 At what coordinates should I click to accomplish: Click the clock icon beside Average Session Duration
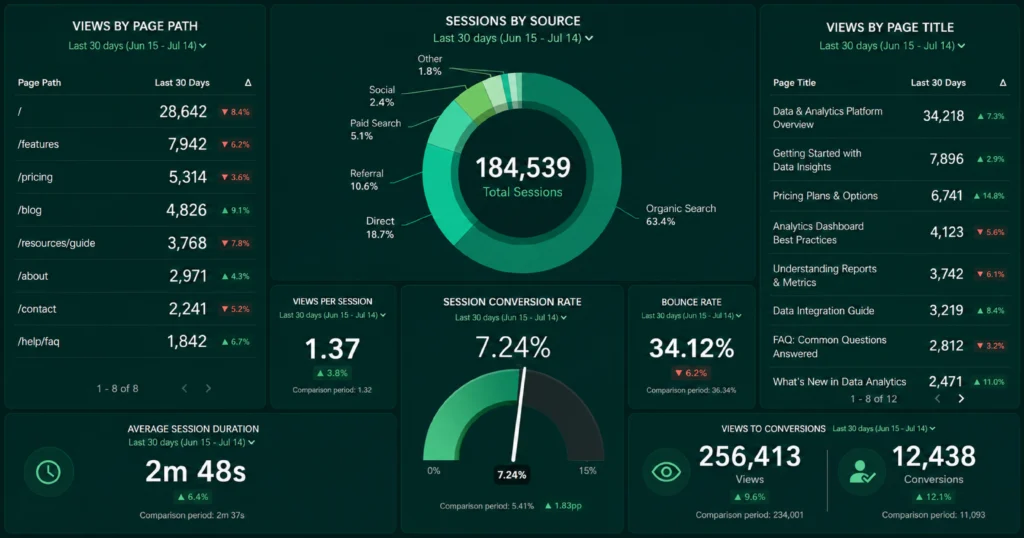pyautogui.click(x=48, y=472)
